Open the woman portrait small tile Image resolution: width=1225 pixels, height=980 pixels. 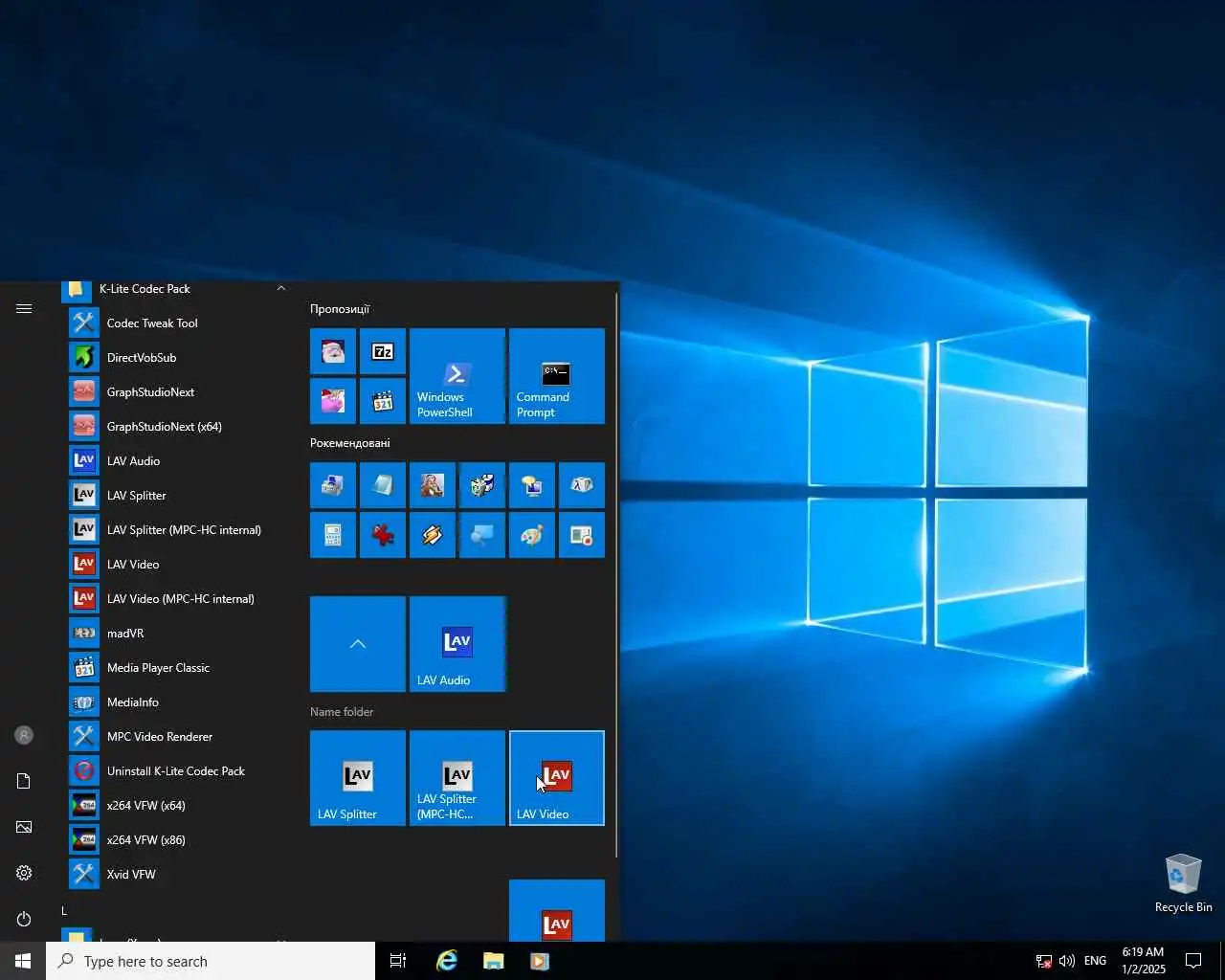click(x=433, y=485)
